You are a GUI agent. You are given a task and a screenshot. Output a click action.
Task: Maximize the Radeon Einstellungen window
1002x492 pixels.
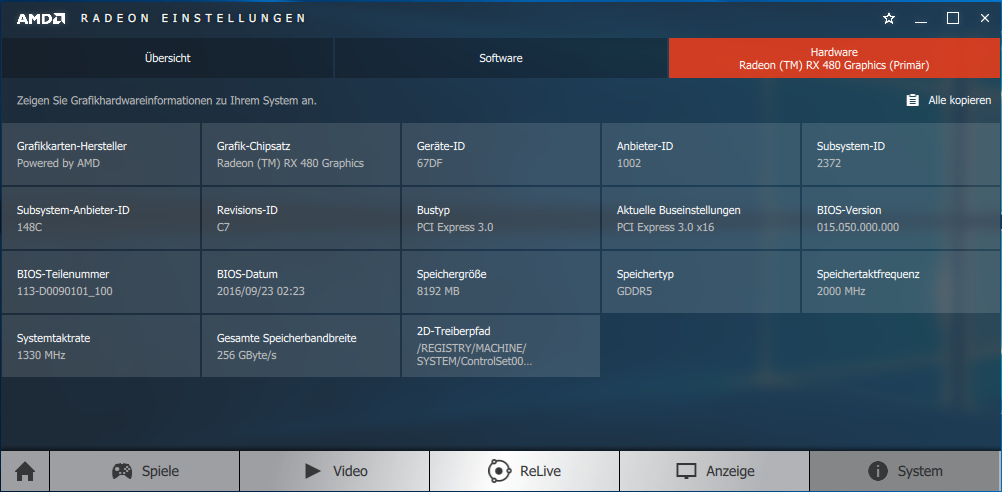click(953, 19)
